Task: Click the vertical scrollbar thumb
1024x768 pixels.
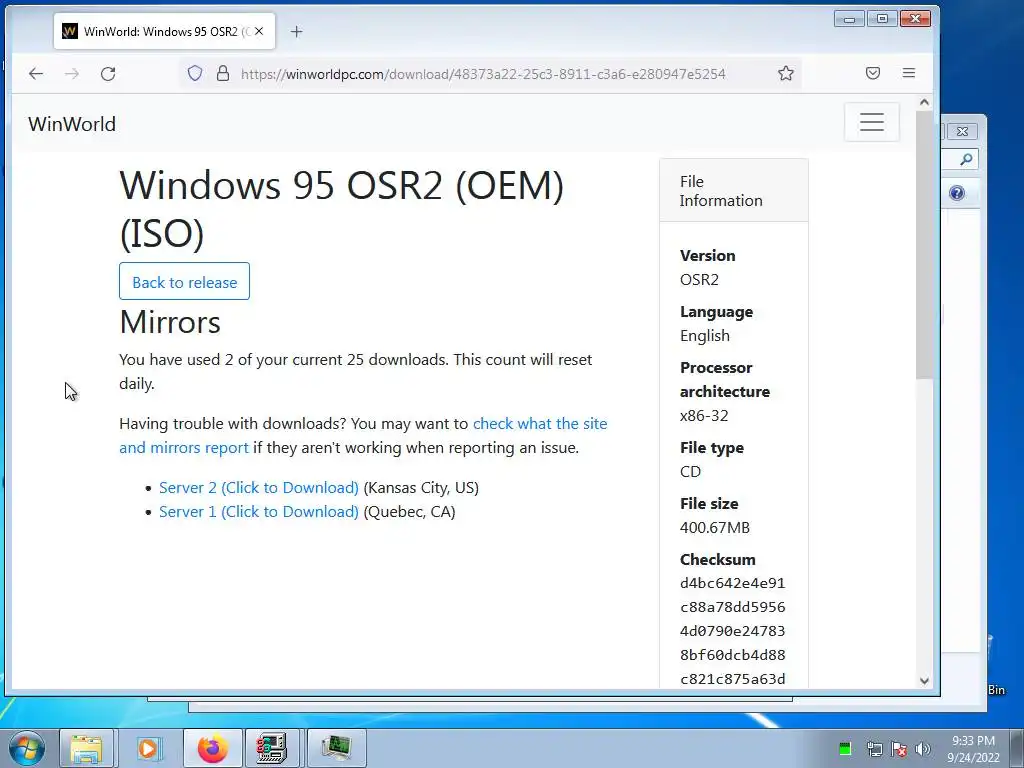Action: click(924, 245)
